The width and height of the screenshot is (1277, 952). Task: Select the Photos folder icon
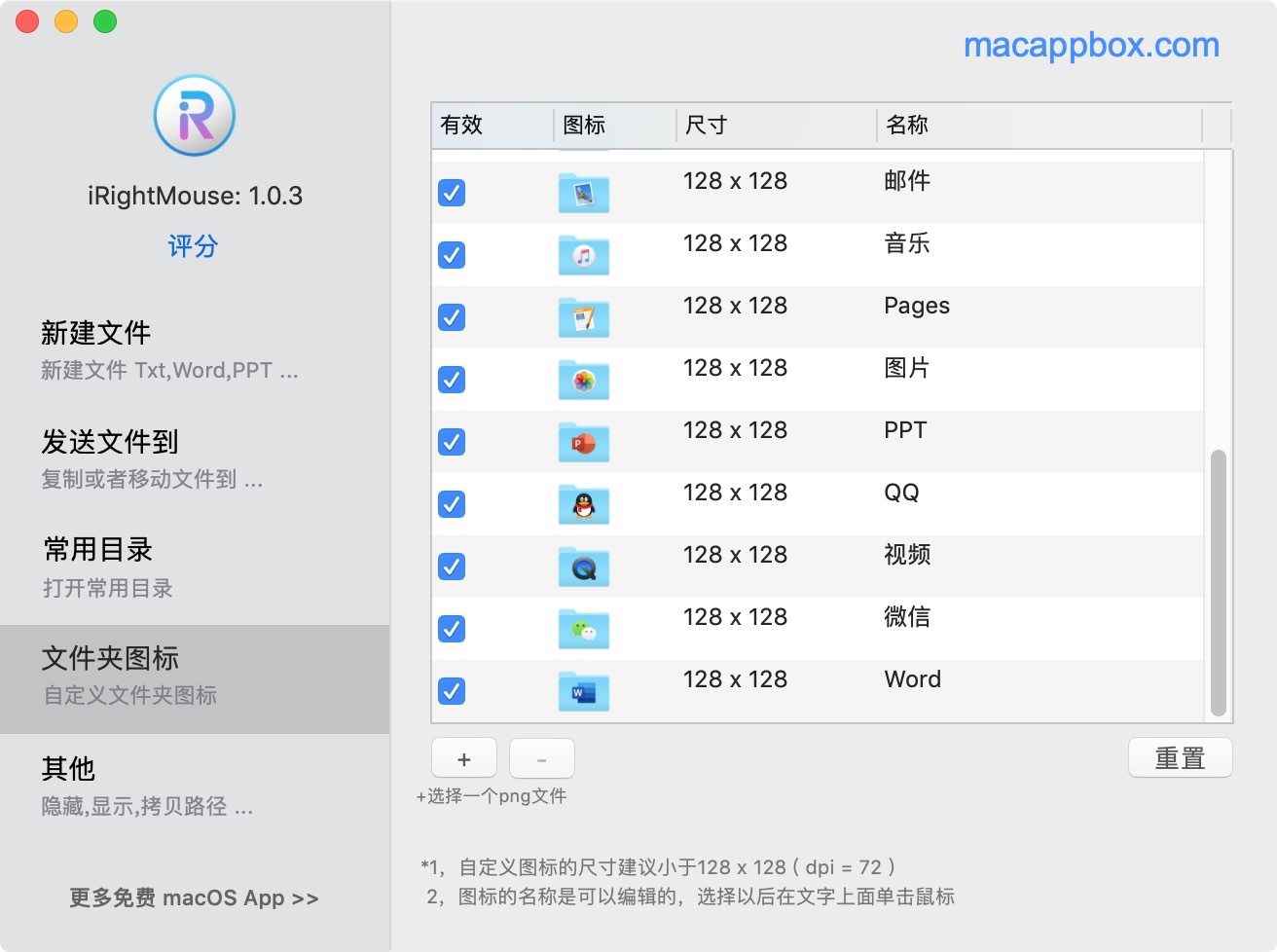point(584,380)
